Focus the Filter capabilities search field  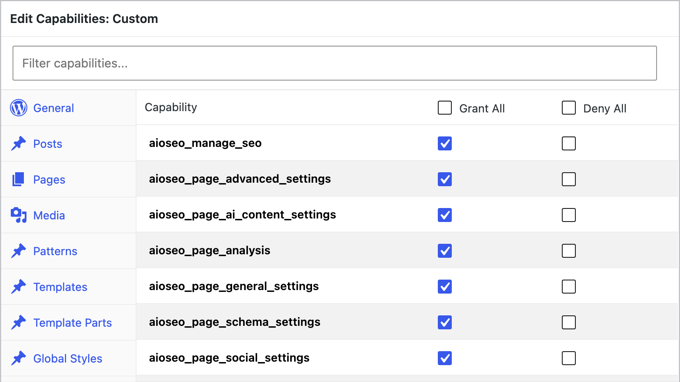click(334, 63)
